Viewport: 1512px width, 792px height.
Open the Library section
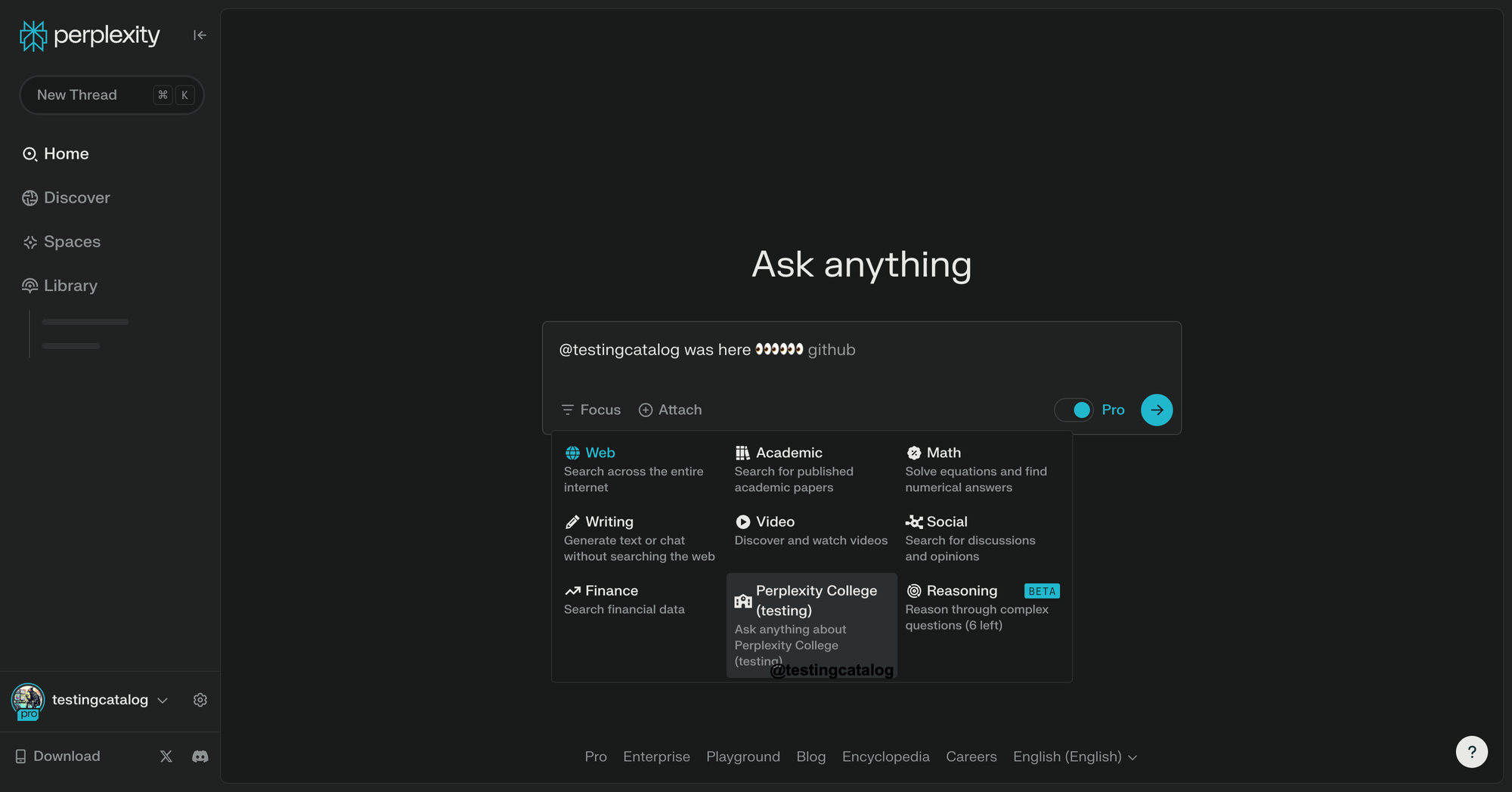(x=60, y=286)
